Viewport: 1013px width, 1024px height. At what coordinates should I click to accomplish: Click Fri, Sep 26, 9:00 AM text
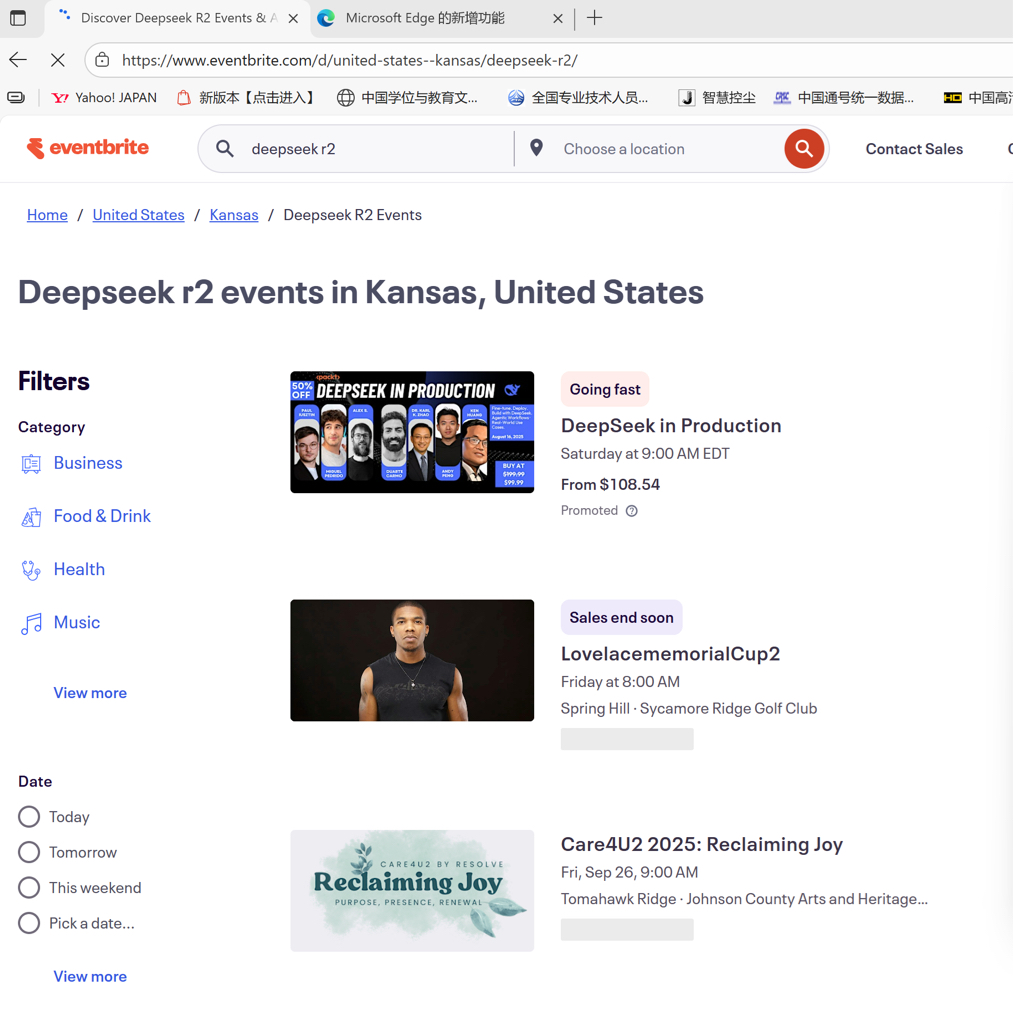click(x=630, y=872)
